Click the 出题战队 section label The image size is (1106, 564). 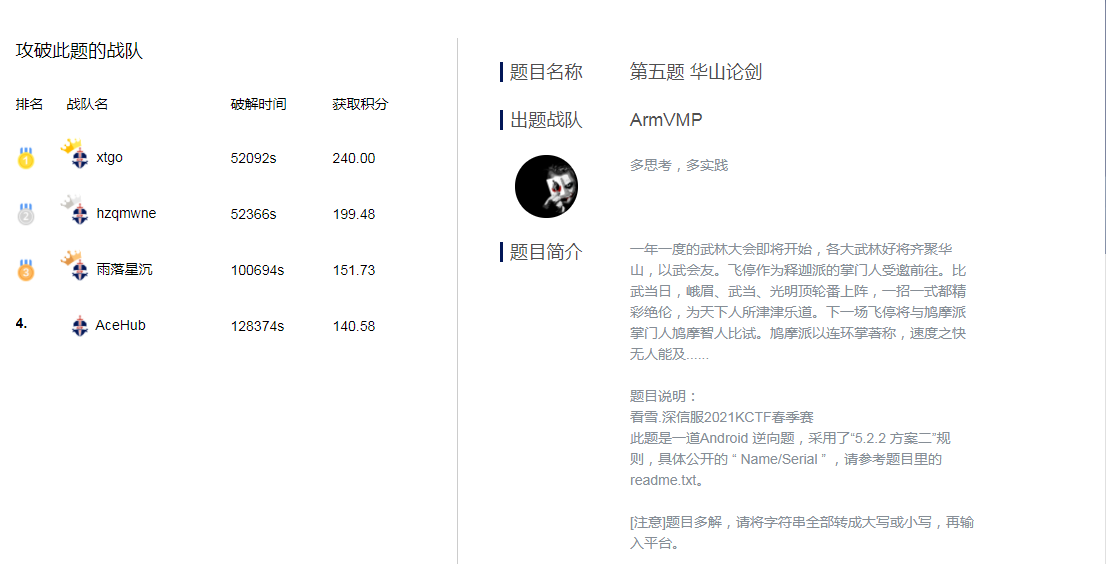pos(546,120)
